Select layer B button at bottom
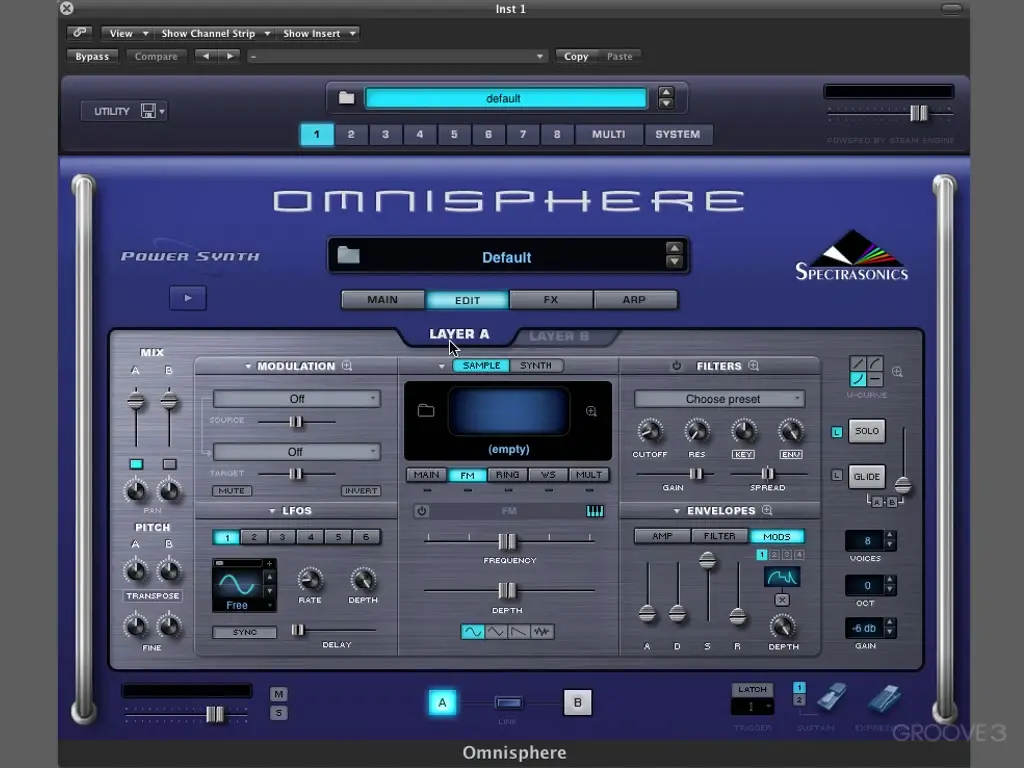 point(577,703)
